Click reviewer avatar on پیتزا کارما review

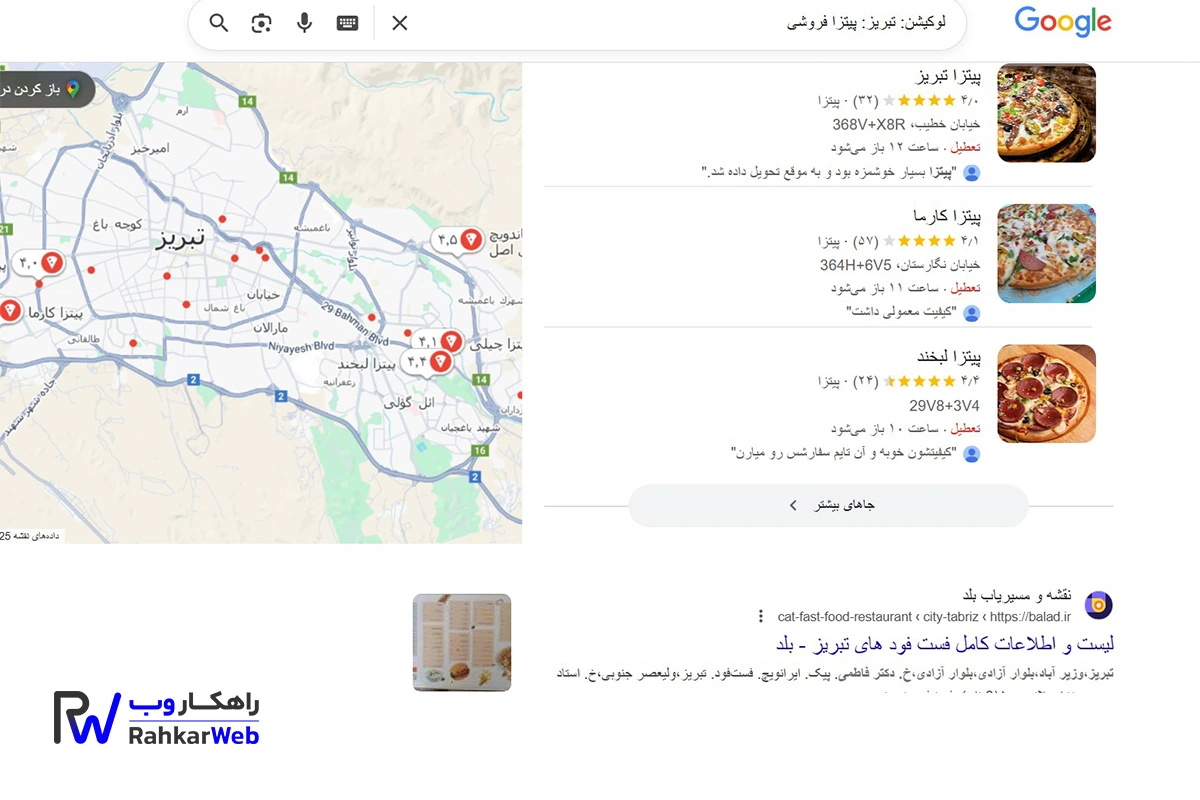(972, 313)
